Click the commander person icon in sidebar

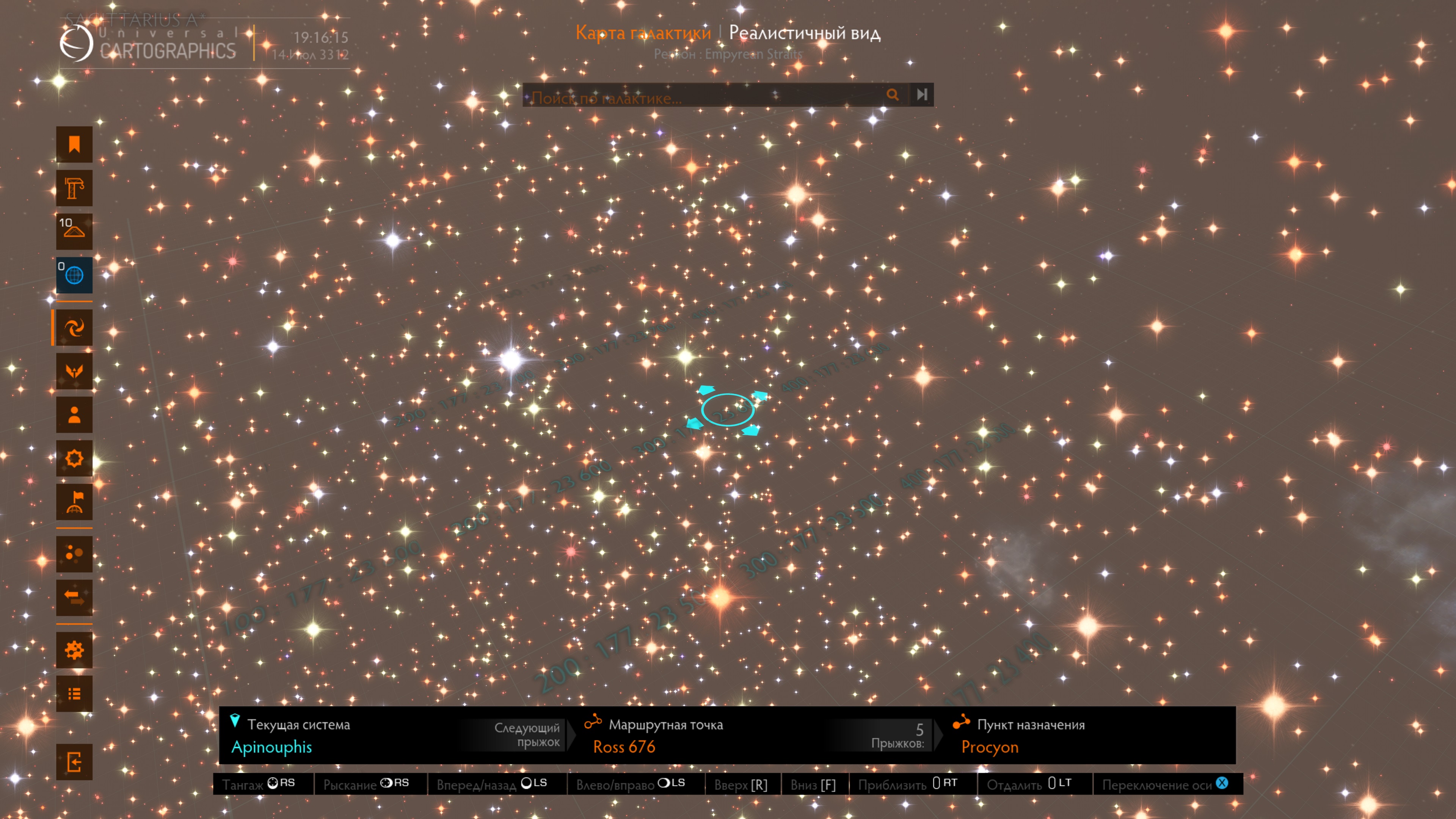point(74,414)
